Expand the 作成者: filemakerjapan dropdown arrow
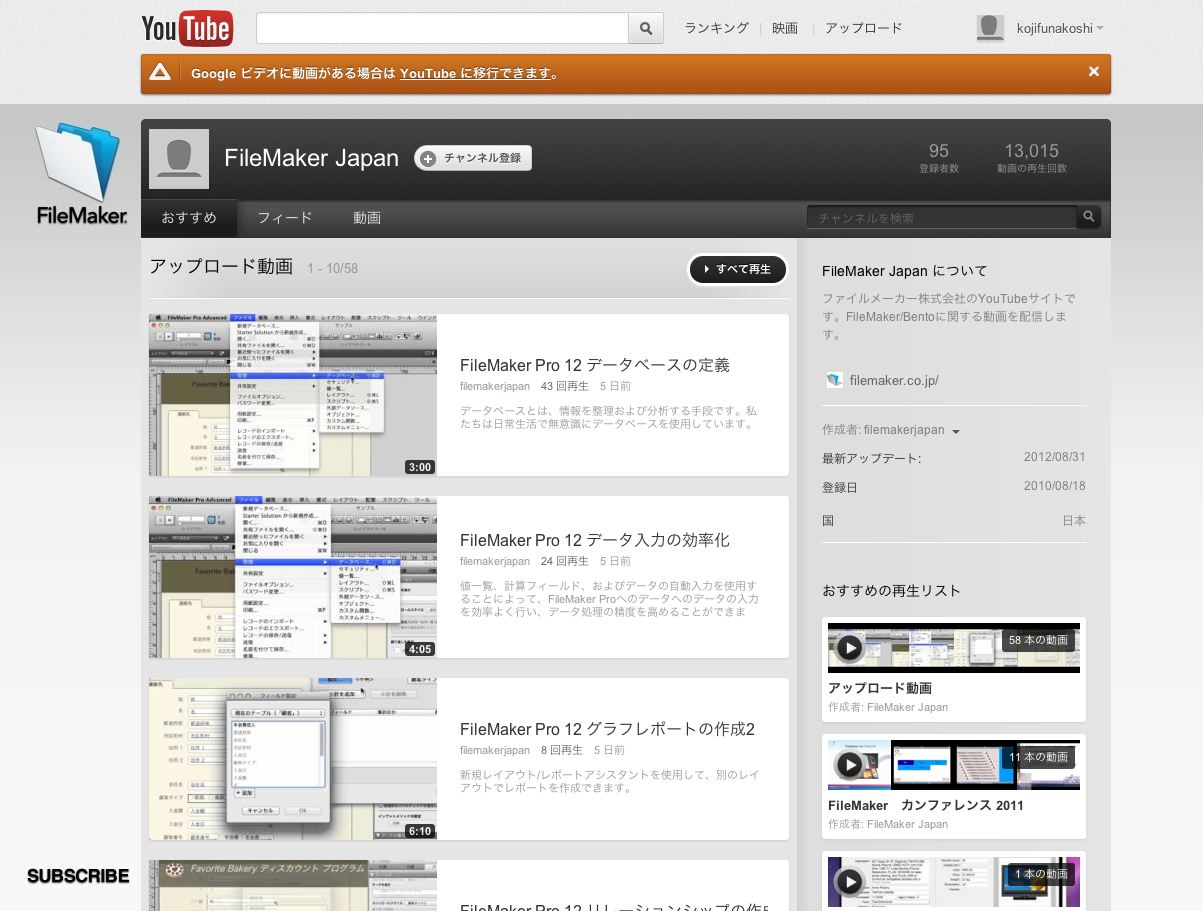Image resolution: width=1203 pixels, height=911 pixels. pos(956,431)
